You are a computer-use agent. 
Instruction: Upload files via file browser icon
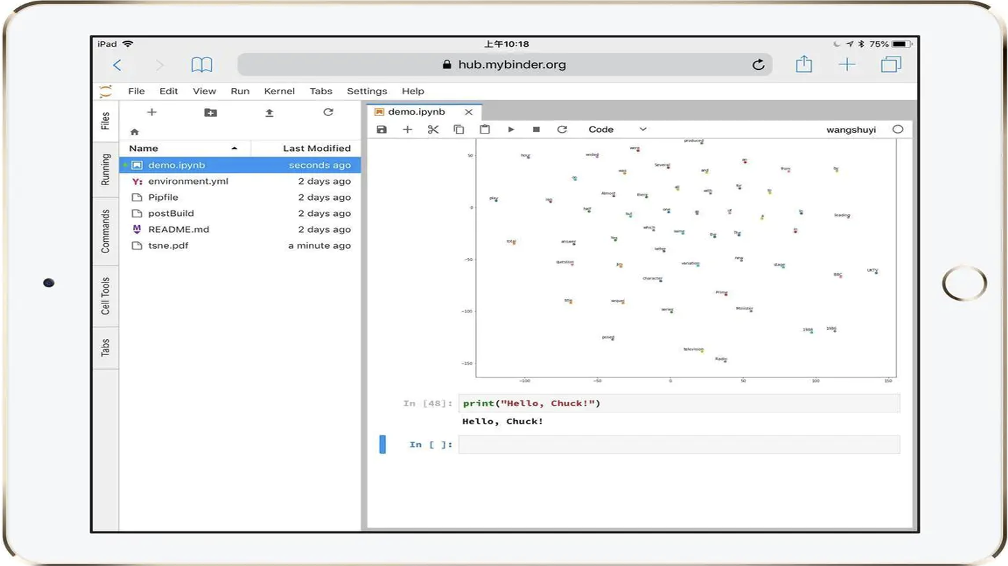269,113
